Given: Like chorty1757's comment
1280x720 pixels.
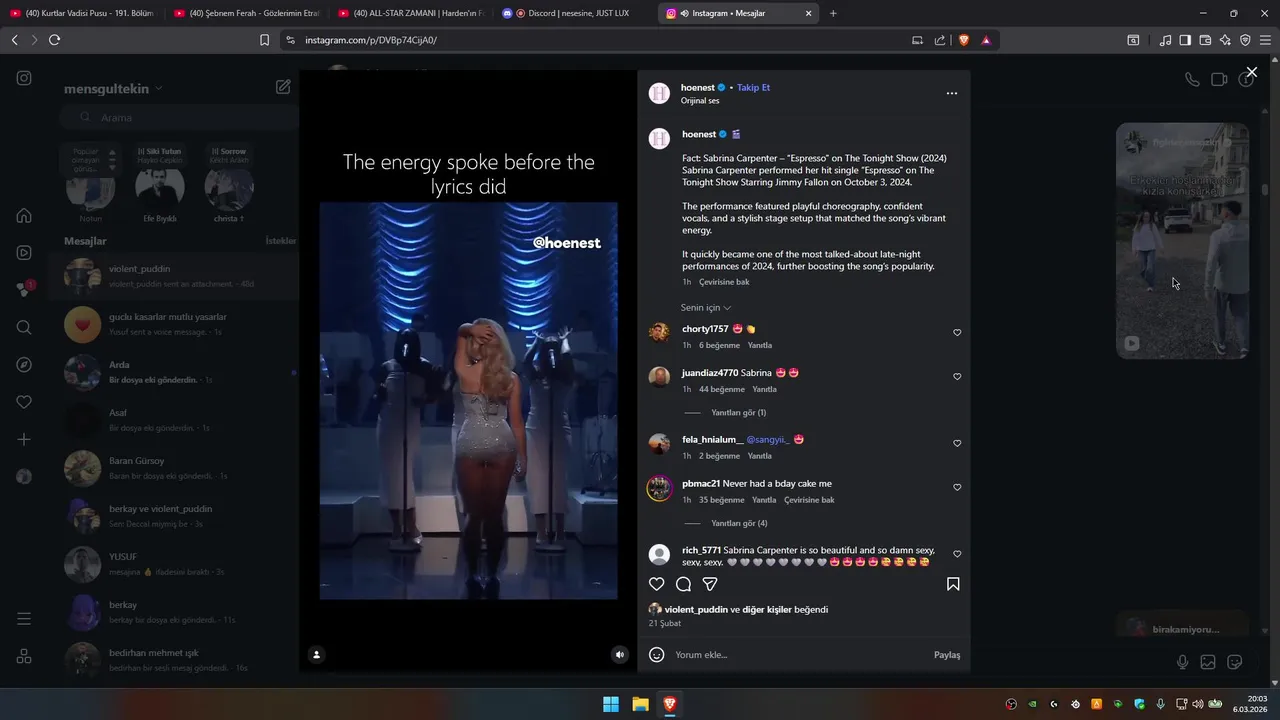Looking at the screenshot, I should tap(957, 333).
